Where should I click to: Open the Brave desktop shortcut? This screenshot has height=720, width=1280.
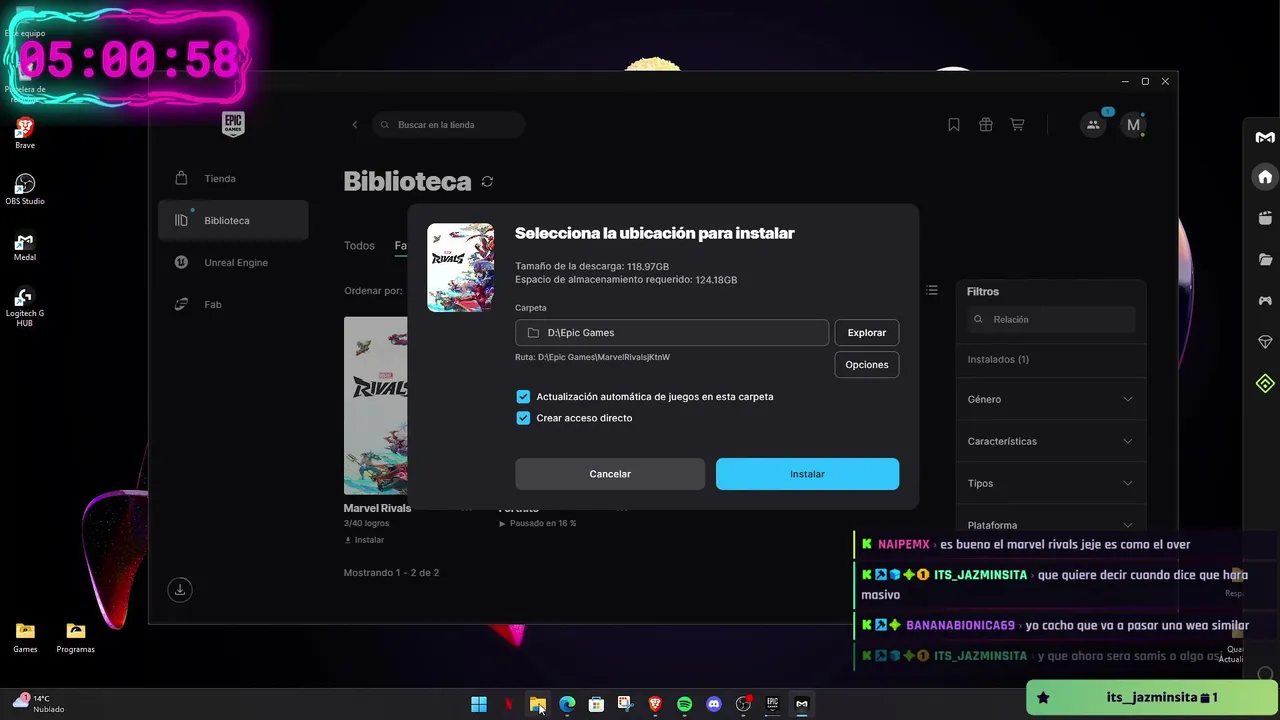tap(25, 133)
